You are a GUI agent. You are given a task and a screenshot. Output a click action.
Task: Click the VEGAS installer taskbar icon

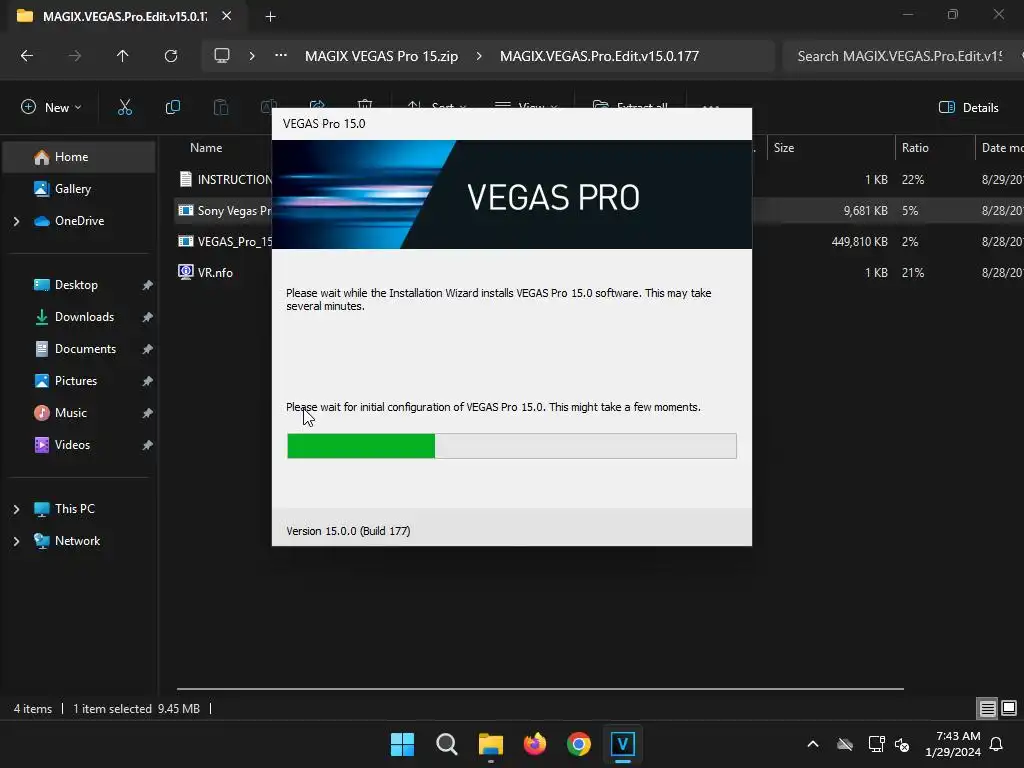pos(623,744)
